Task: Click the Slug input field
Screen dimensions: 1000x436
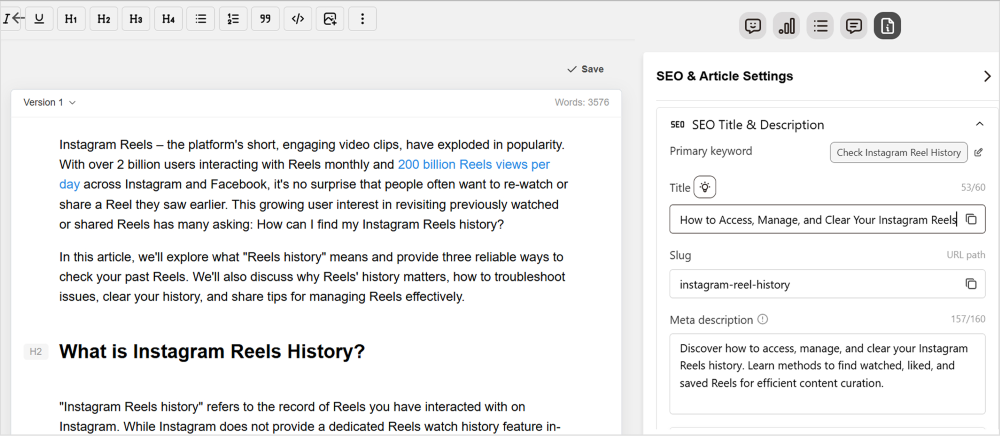Action: click(x=827, y=284)
